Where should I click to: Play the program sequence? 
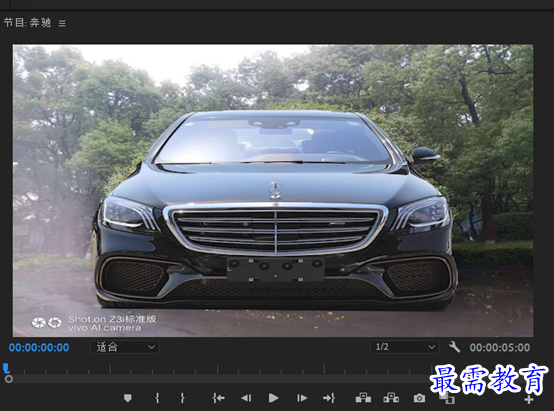point(273,398)
